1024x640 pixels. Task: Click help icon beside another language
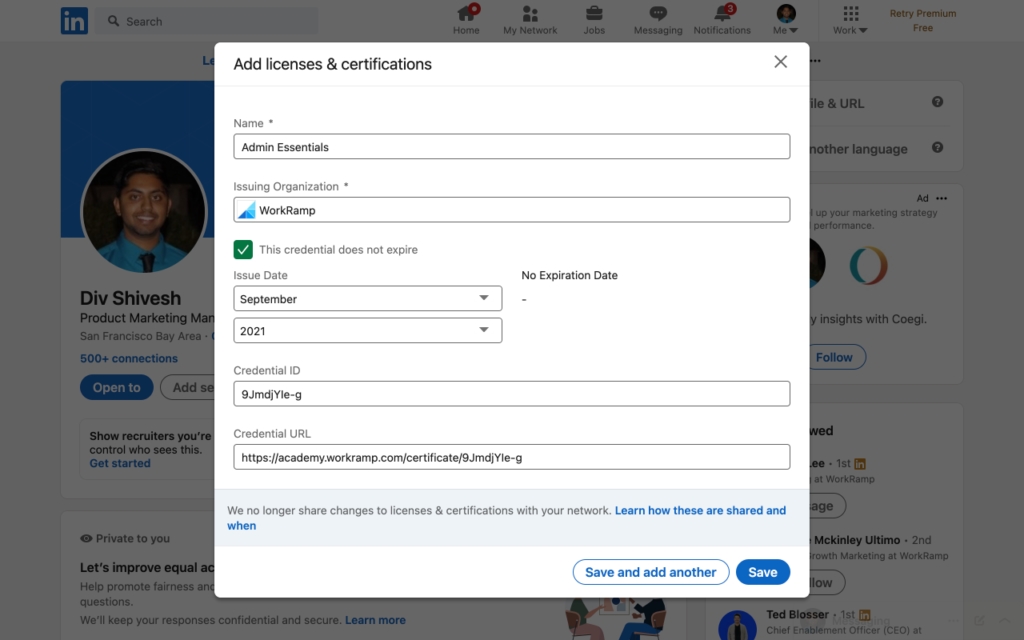click(937, 148)
